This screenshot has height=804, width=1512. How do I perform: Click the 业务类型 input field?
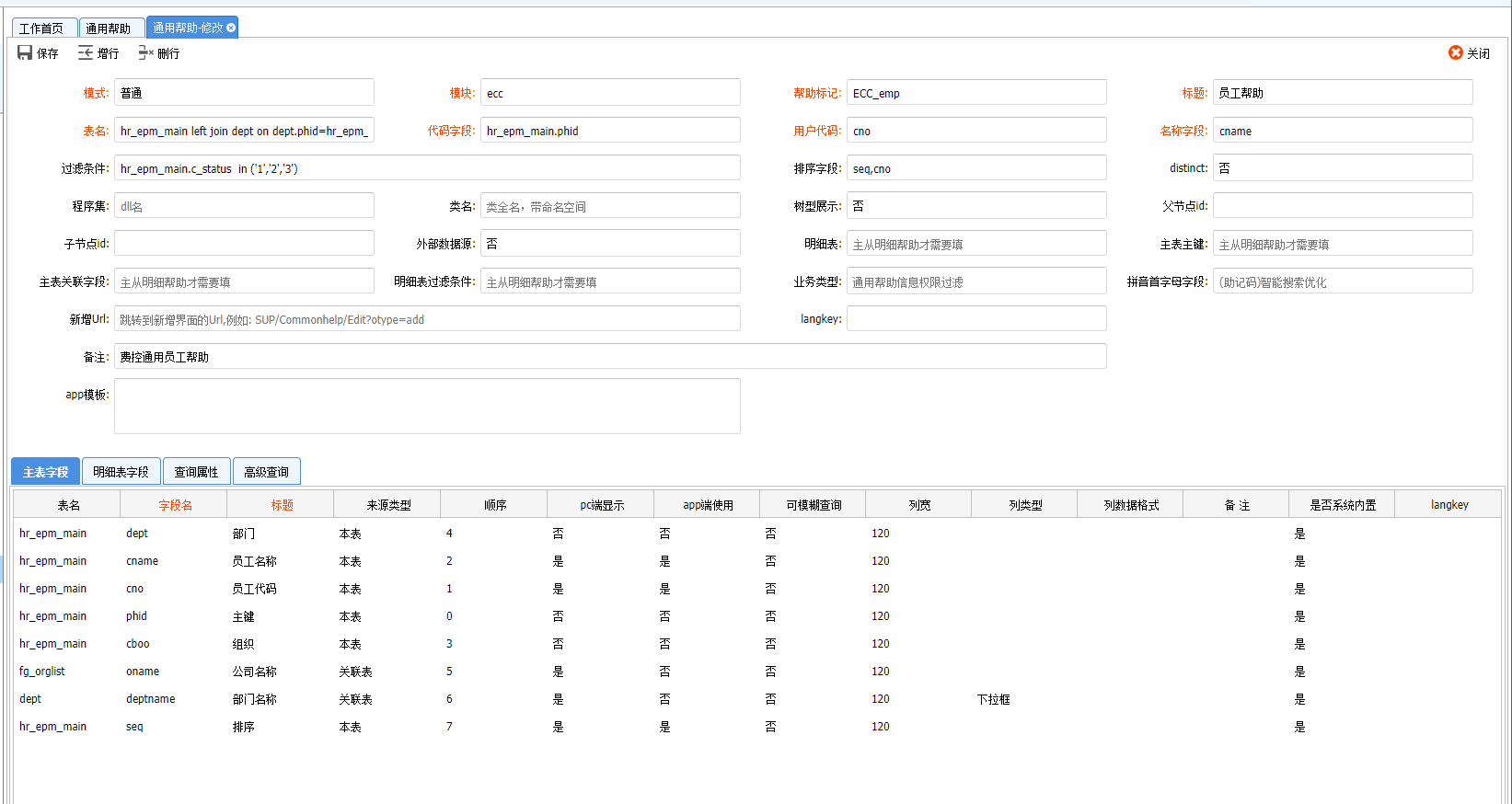pos(976,281)
